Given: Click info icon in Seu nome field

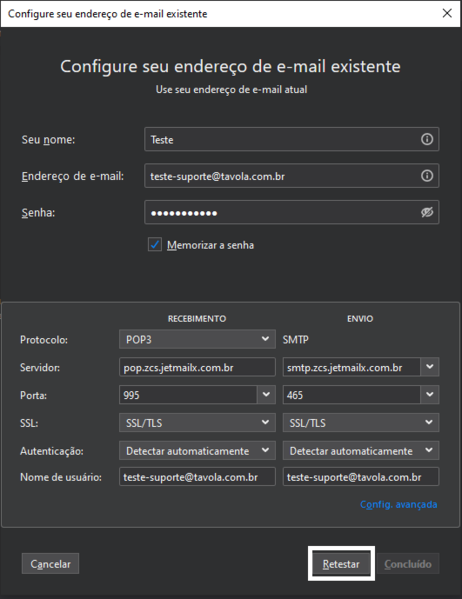Looking at the screenshot, I should 427,139.
